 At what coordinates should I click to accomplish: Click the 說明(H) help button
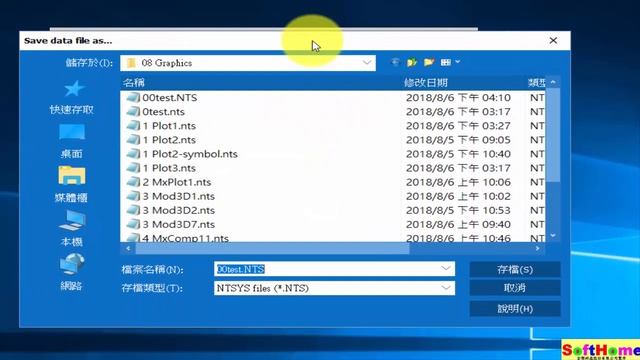click(515, 309)
